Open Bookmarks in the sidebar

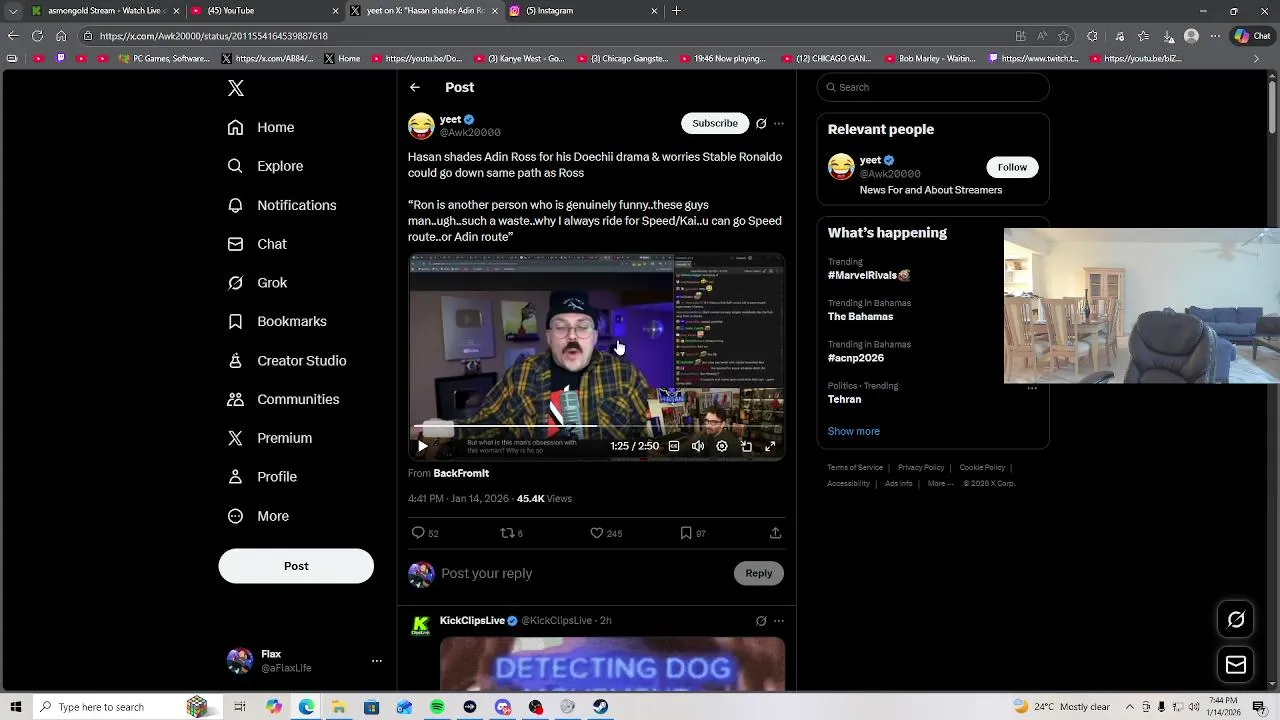pyautogui.click(x=277, y=321)
